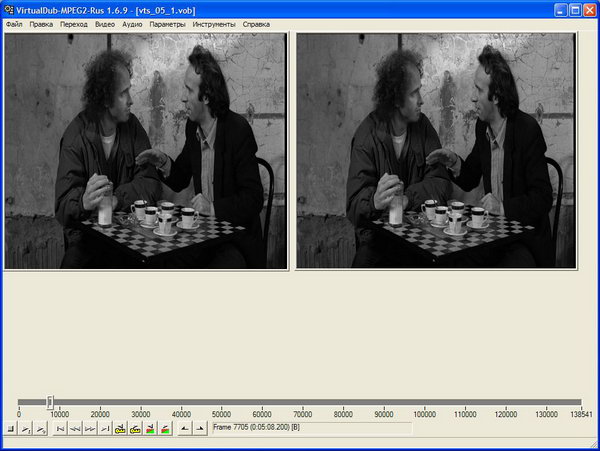Scan backward for previous scene change
600x451 pixels.
point(150,428)
